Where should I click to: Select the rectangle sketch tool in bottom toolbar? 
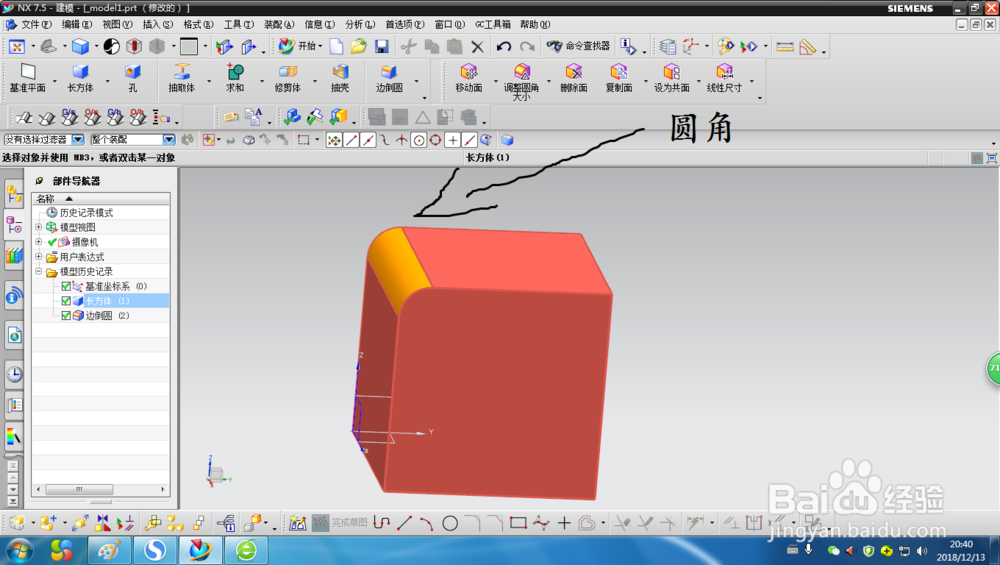(518, 523)
